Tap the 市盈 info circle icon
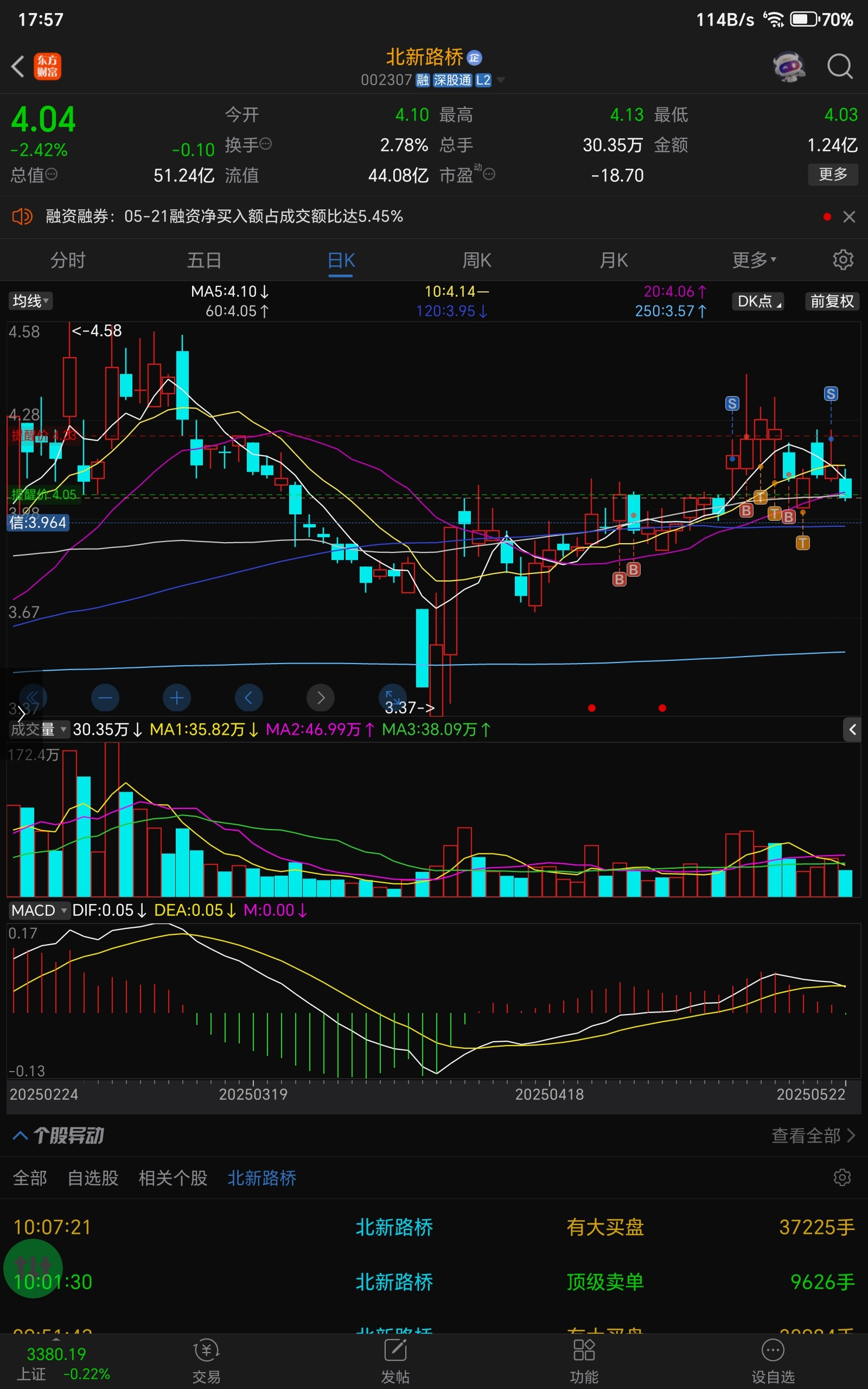The image size is (868, 1389). click(x=489, y=174)
